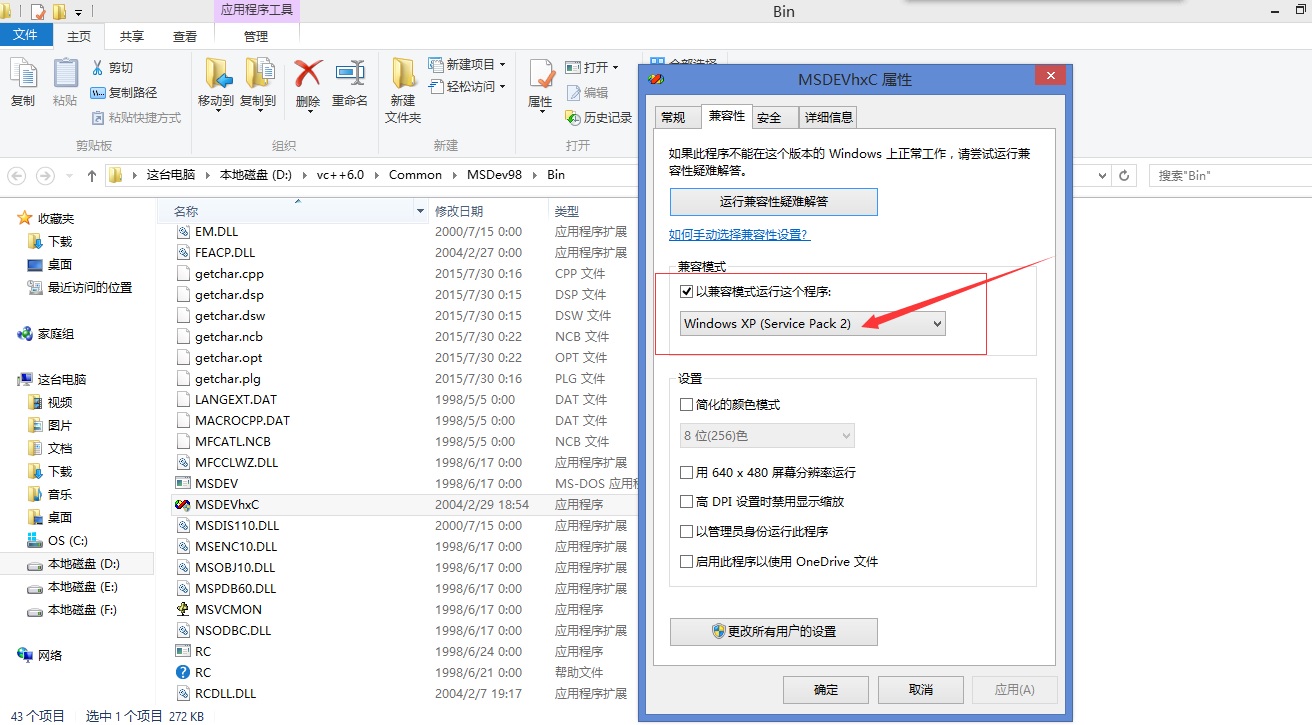Click the Up one level arrow

coord(92,175)
